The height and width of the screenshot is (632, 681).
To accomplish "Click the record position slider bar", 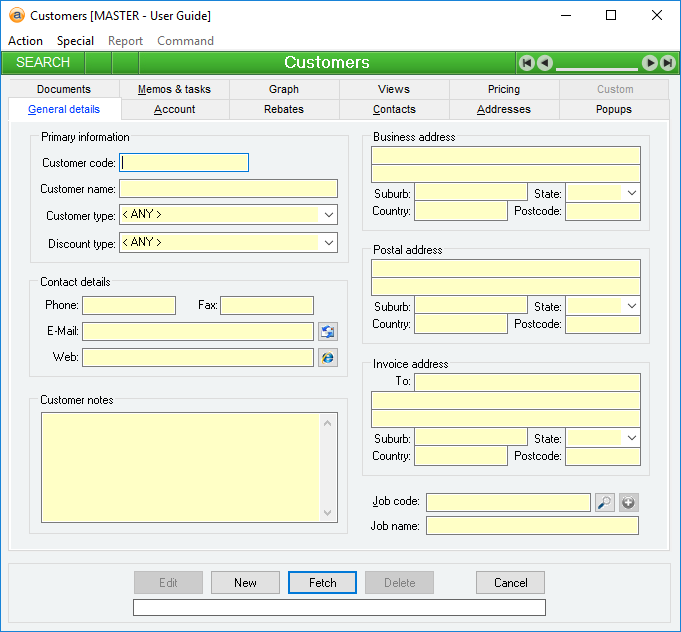I will (596, 67).
